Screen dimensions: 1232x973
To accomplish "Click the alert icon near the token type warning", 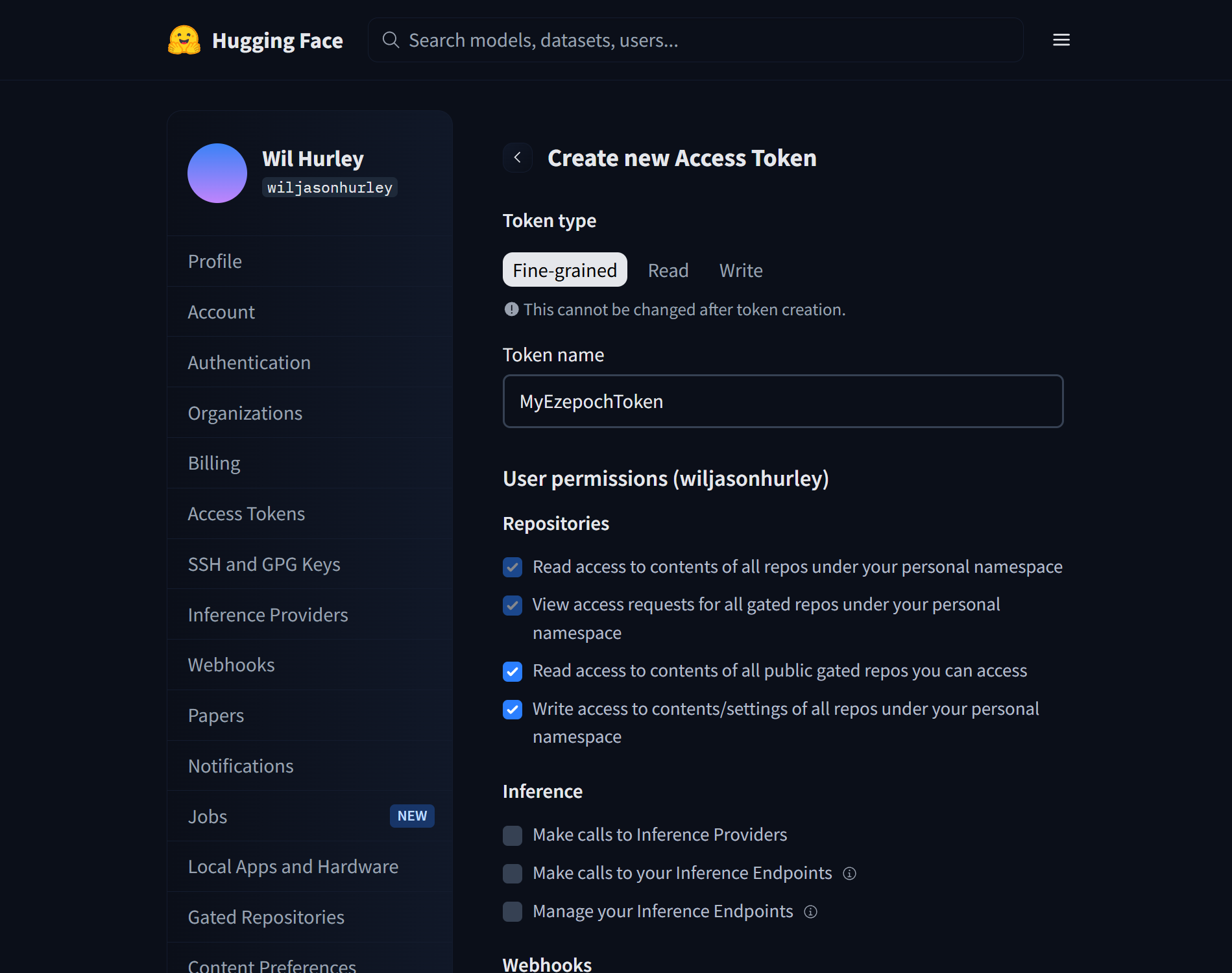I will coord(512,309).
